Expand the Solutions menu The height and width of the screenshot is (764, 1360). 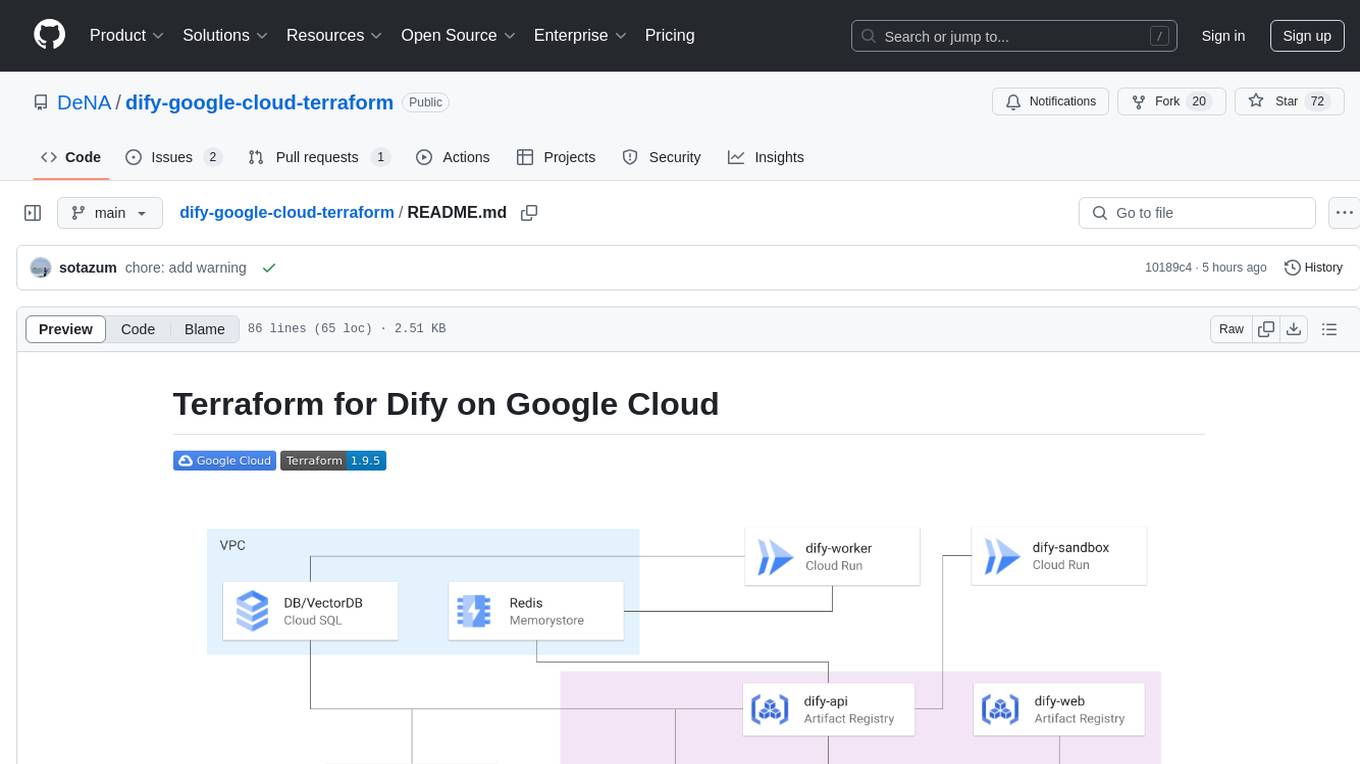tap(225, 35)
